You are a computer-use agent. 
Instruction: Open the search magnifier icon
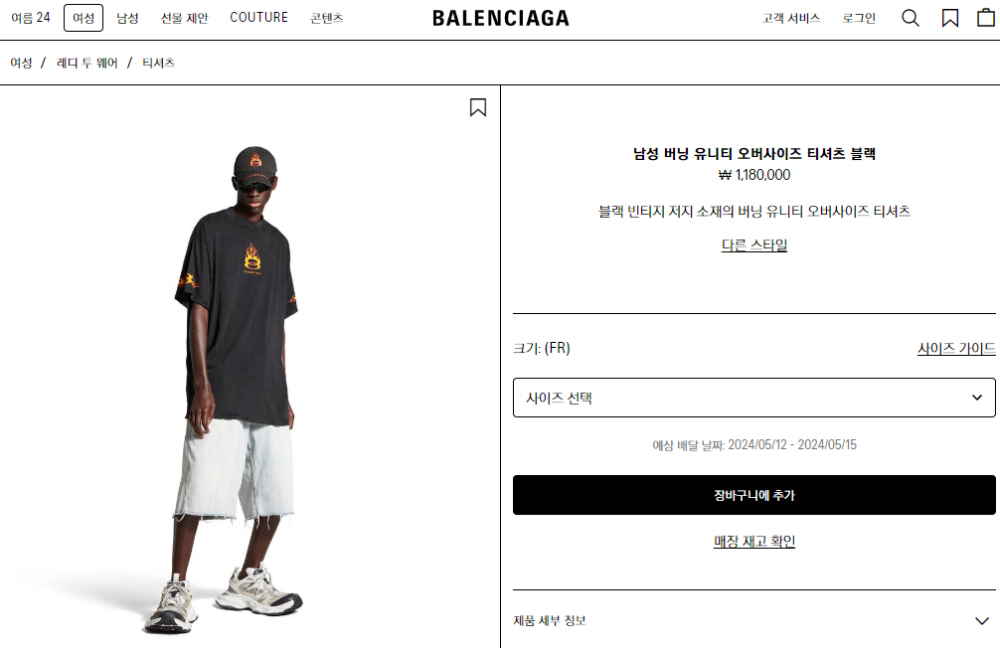point(910,18)
